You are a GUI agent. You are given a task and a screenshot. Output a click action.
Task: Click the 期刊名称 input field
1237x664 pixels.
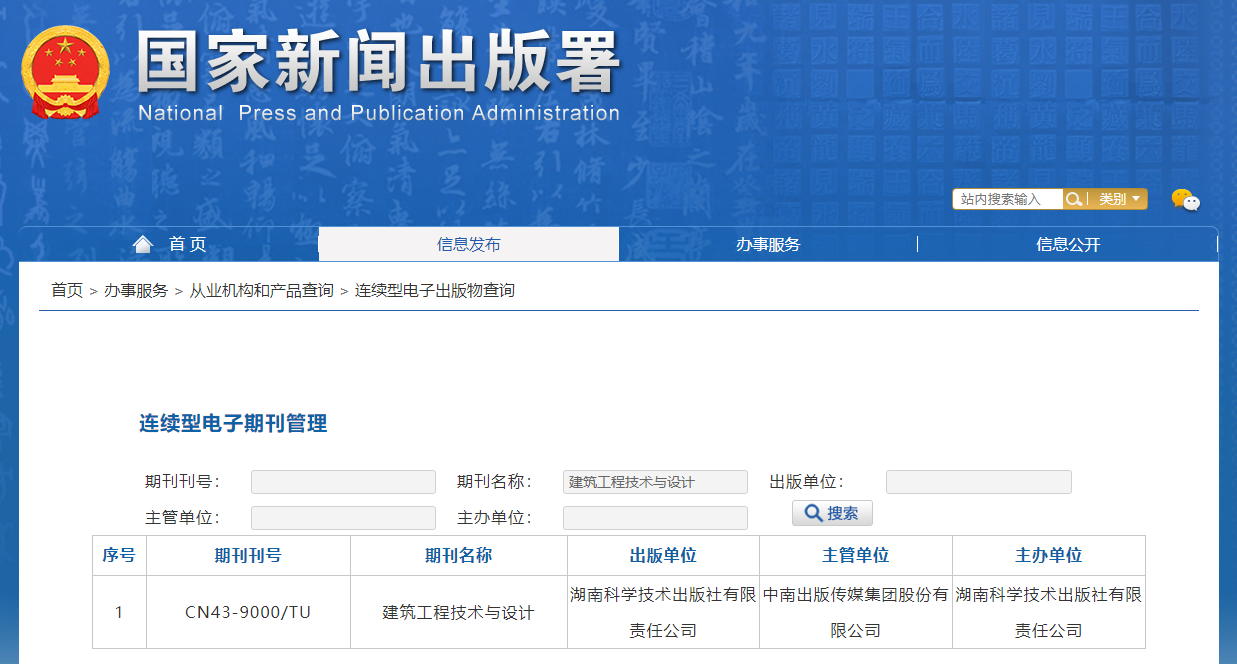coord(655,482)
